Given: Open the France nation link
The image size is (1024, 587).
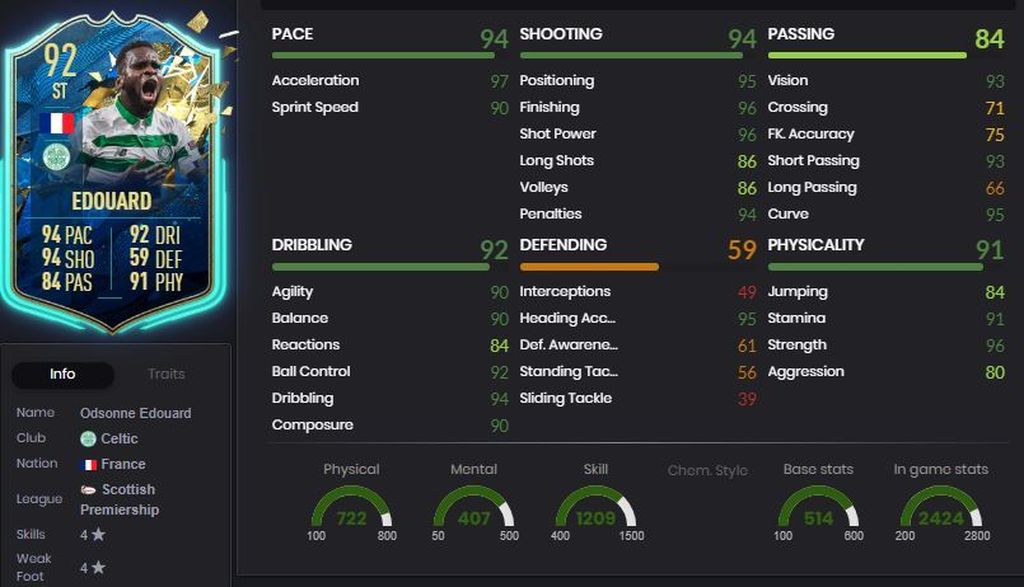Looking at the screenshot, I should [x=123, y=464].
